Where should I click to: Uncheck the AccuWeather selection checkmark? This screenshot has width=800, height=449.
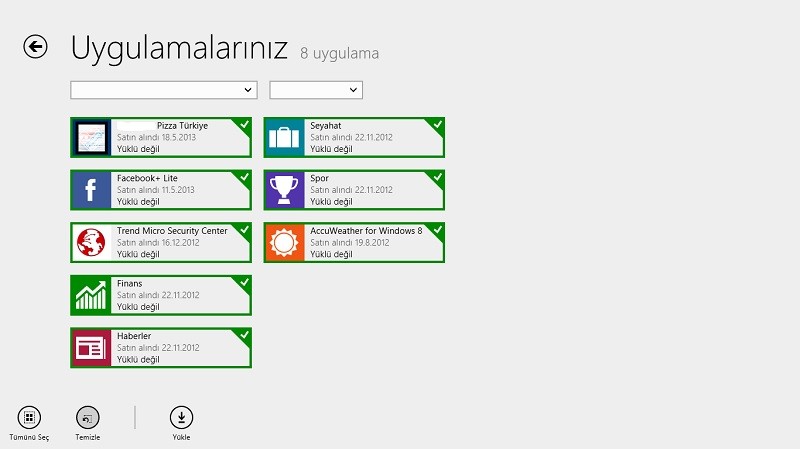pyautogui.click(x=437, y=230)
